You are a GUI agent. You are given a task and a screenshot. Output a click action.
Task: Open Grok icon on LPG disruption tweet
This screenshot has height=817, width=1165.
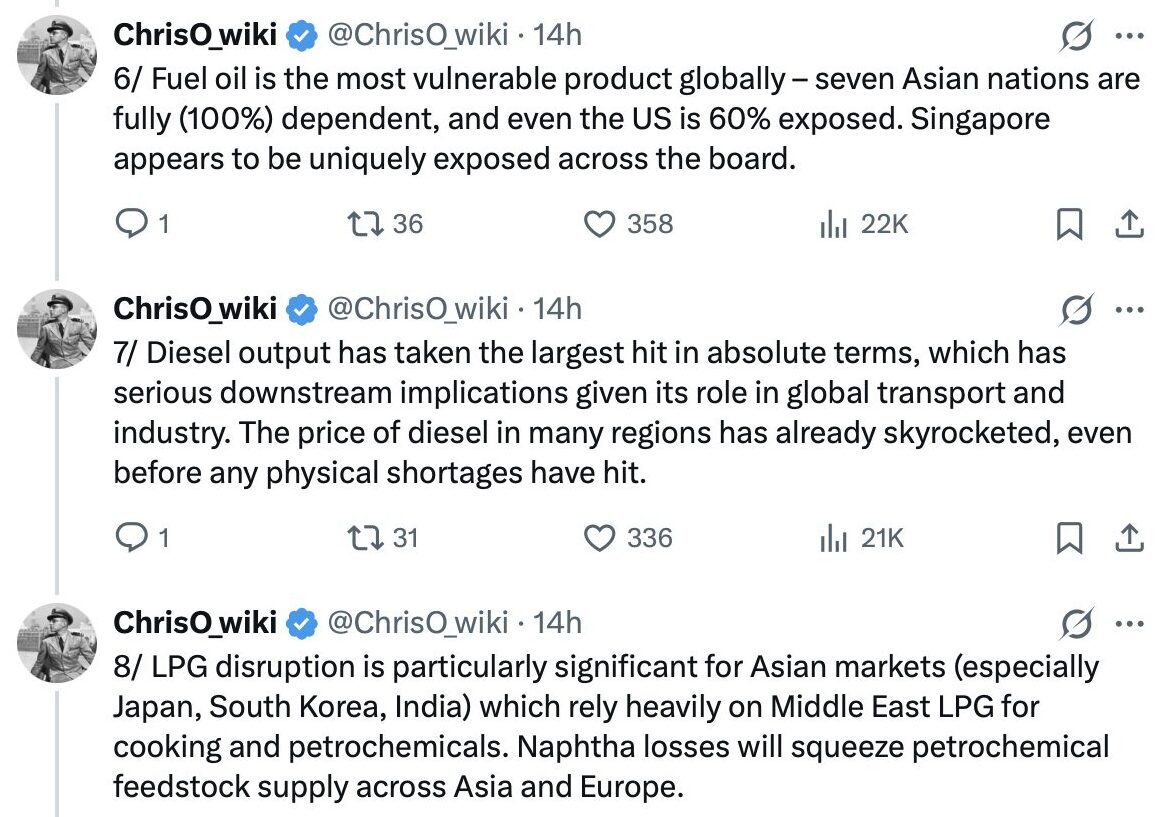coord(1076,625)
